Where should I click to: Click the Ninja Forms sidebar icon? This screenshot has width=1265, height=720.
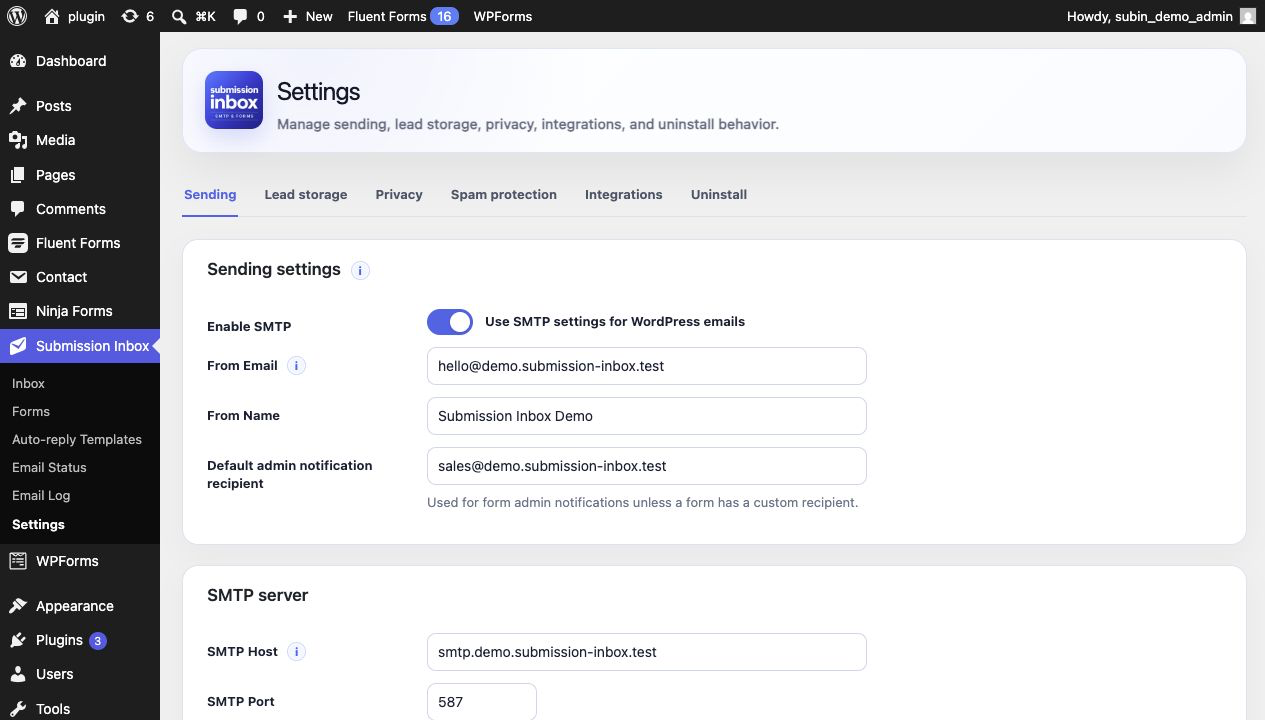[18, 311]
